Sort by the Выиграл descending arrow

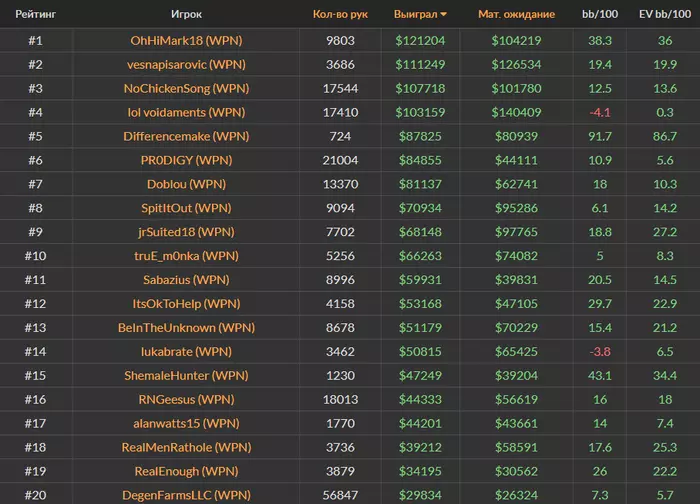pyautogui.click(x=443, y=14)
